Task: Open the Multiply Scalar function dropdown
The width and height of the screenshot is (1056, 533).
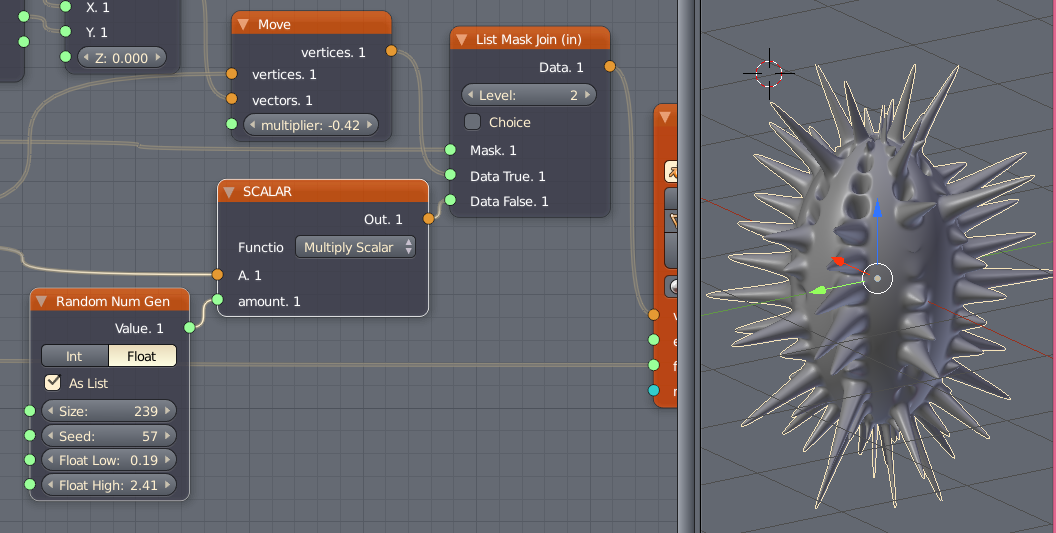Action: click(x=356, y=247)
